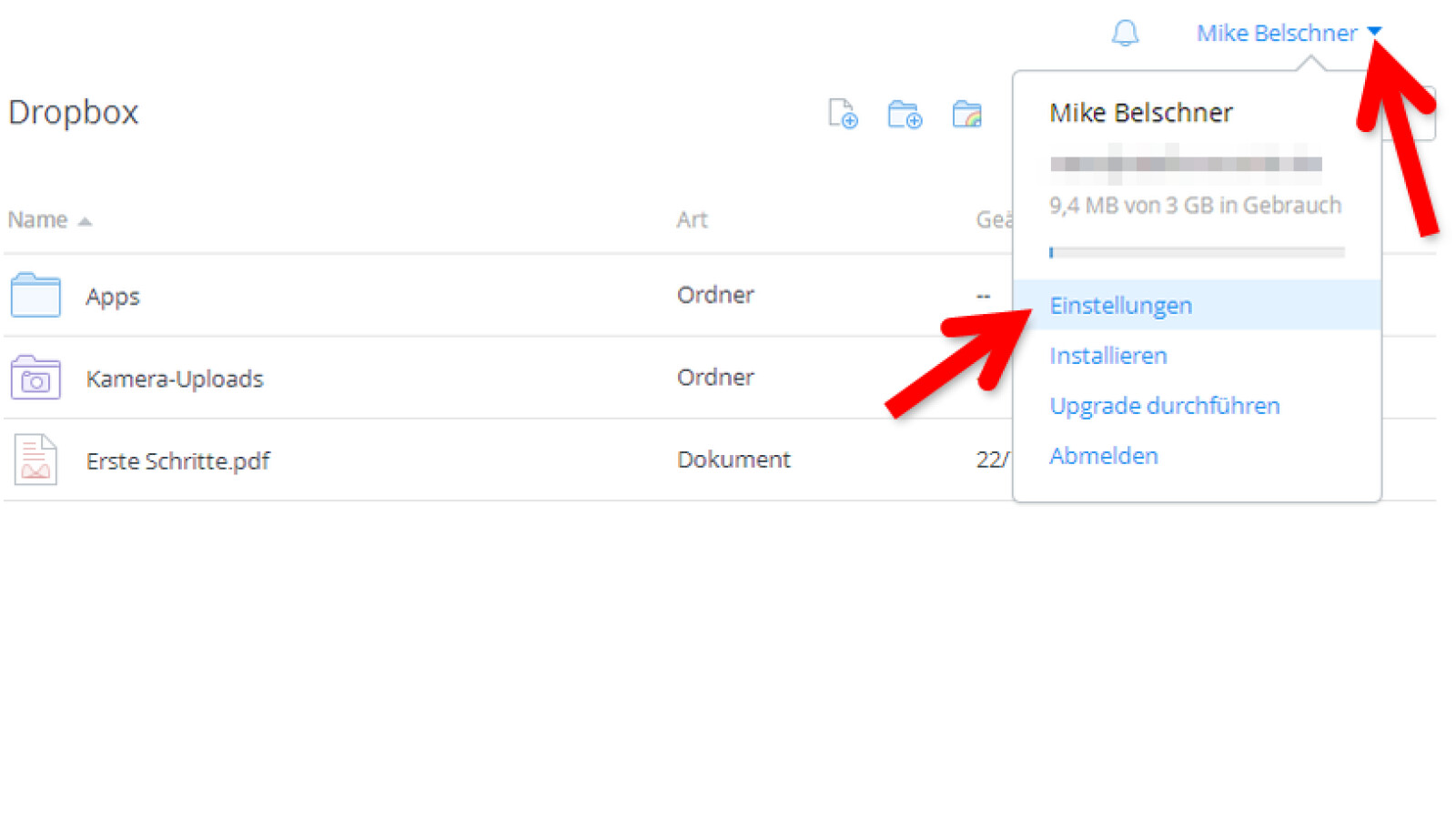Click the Mike Belschner heading in popup
1456x819 pixels.
click(1141, 112)
